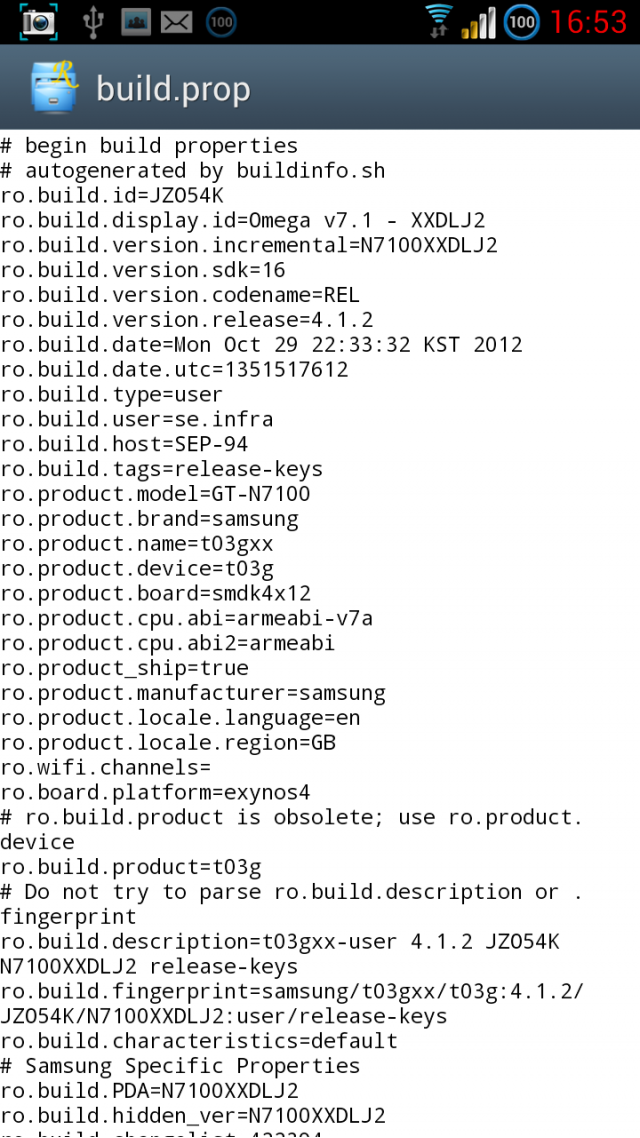Tap the USB connection status icon
The height and width of the screenshot is (1138, 640).
[x=94, y=21]
